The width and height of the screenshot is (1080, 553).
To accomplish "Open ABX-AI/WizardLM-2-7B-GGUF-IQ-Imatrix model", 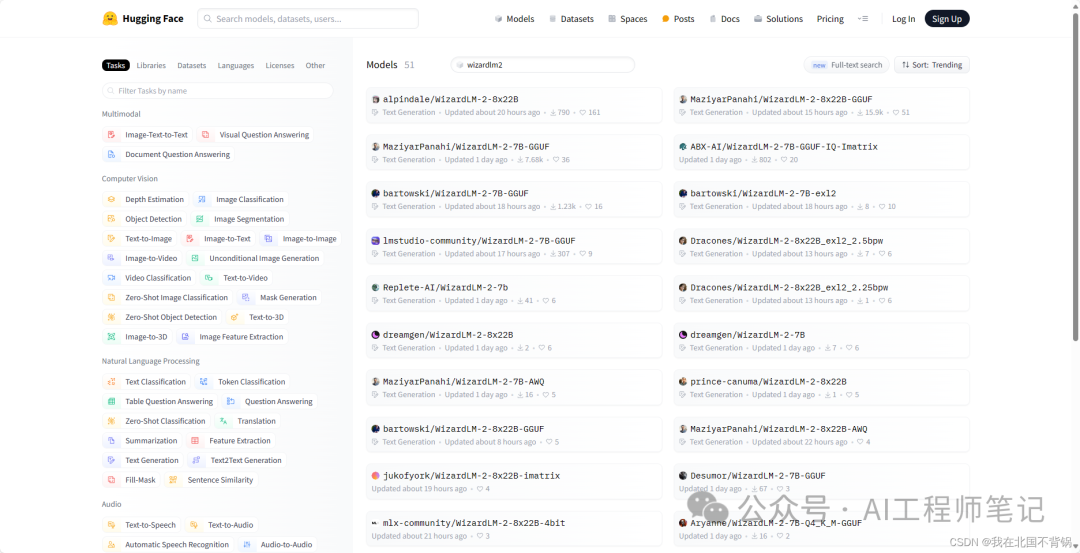I will click(821, 152).
